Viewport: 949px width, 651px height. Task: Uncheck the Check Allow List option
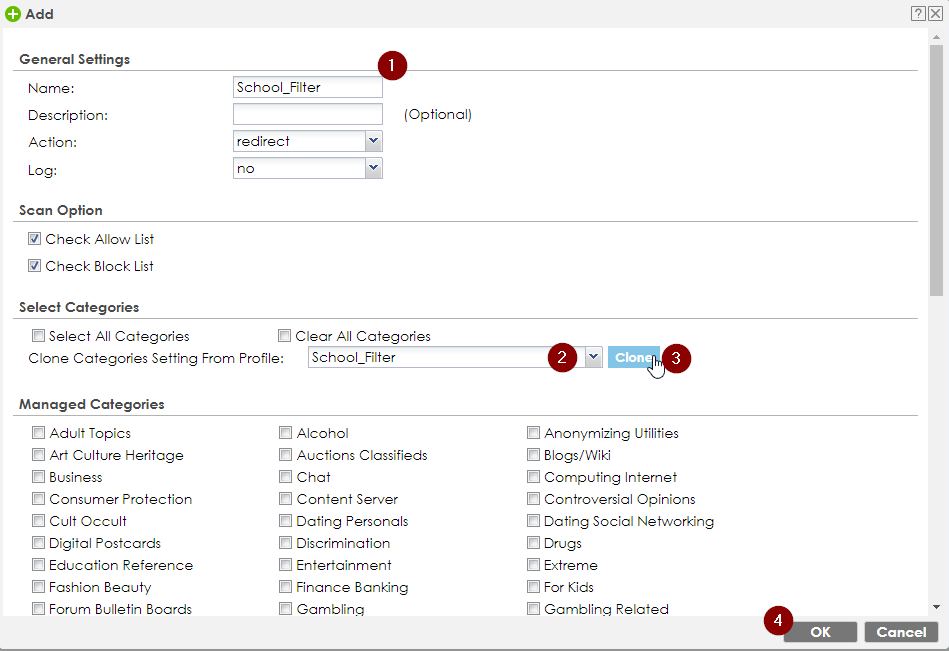click(35, 239)
